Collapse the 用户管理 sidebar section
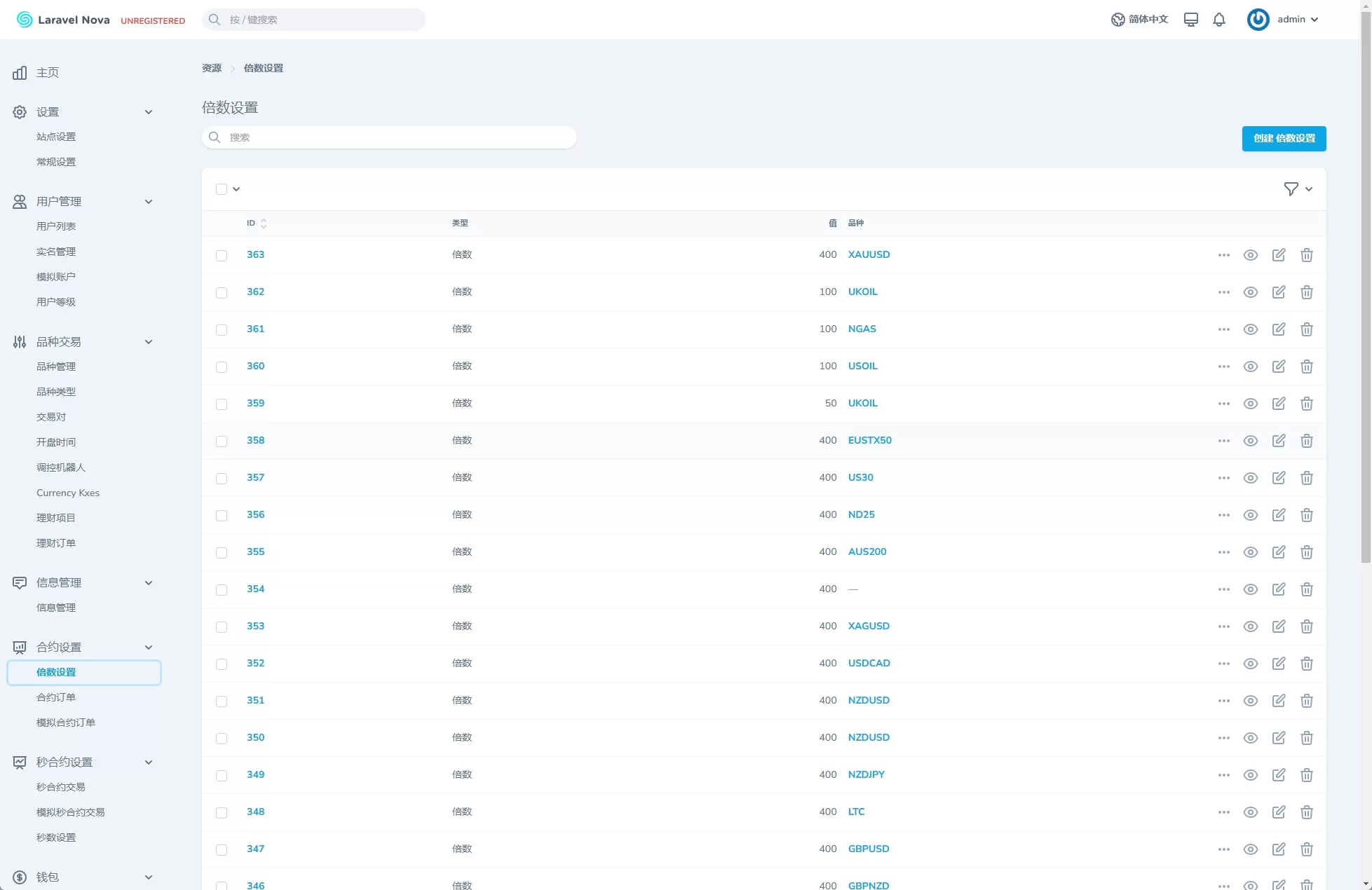Image resolution: width=1372 pixels, height=890 pixels. (148, 202)
